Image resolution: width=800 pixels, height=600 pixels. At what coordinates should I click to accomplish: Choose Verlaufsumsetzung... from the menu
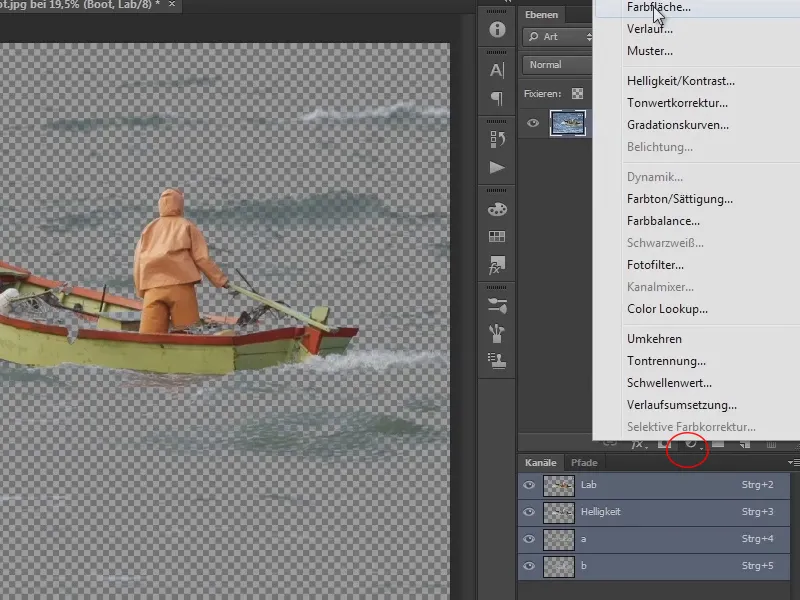(682, 405)
